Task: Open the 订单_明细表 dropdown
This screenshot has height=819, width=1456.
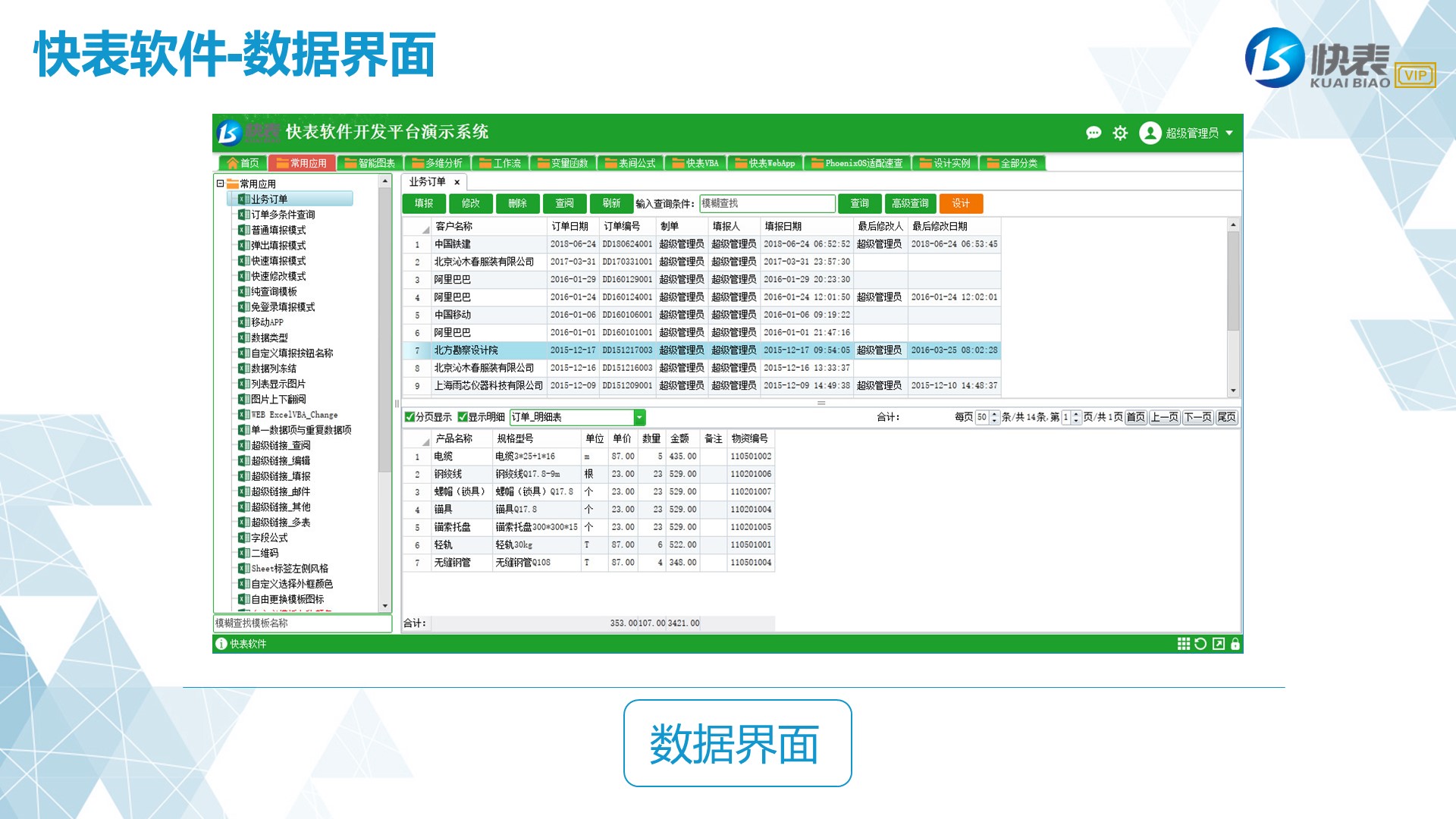Action: click(x=639, y=417)
